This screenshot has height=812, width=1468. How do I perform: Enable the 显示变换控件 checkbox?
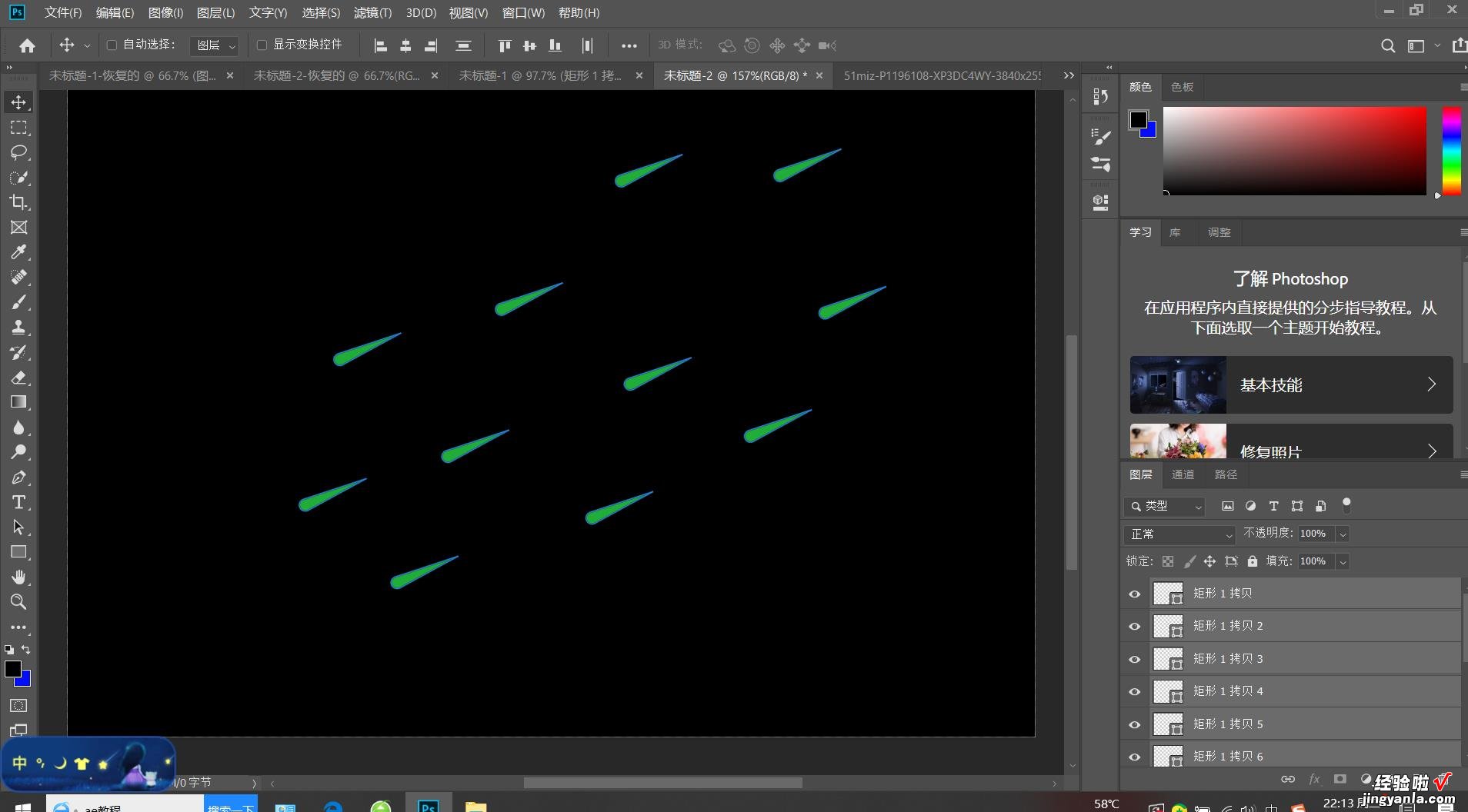tap(262, 45)
